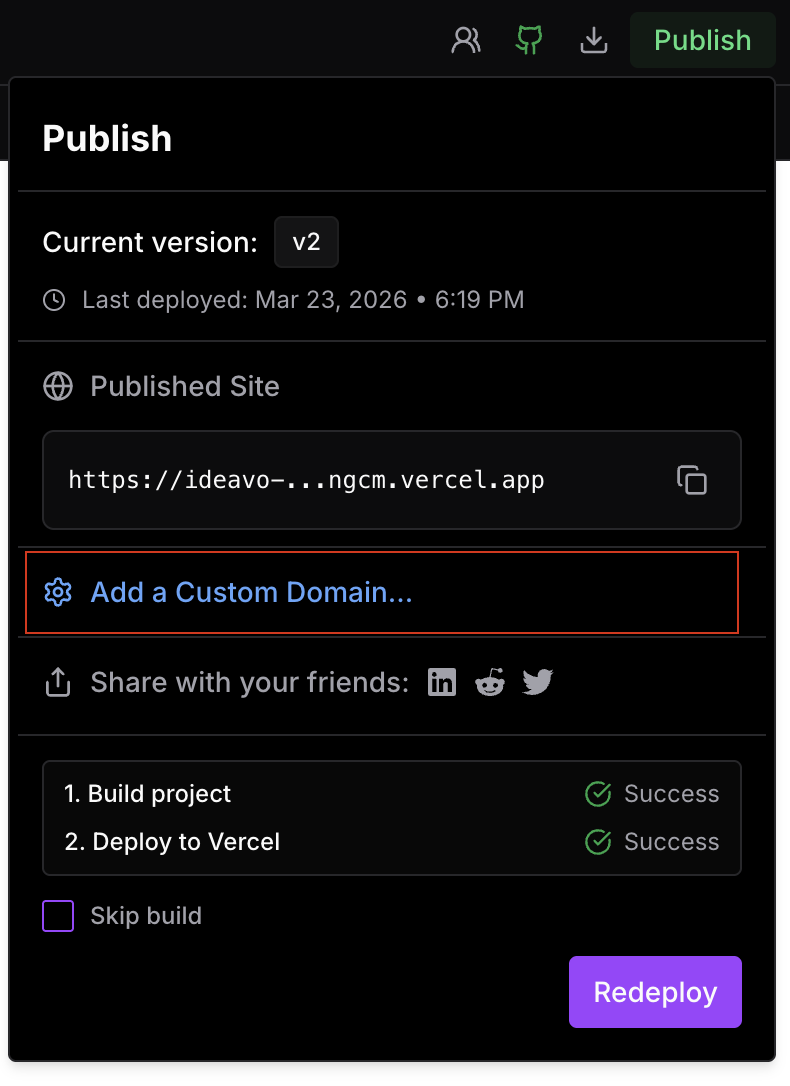This screenshot has height=1086, width=790.
Task: Select the Deploy to Vercel step label
Action: [172, 842]
